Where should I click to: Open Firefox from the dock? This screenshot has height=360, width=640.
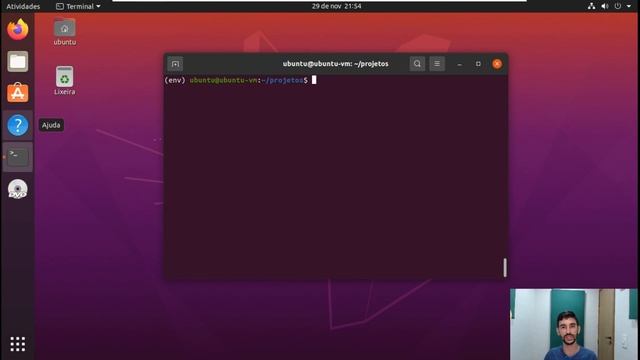tap(18, 30)
